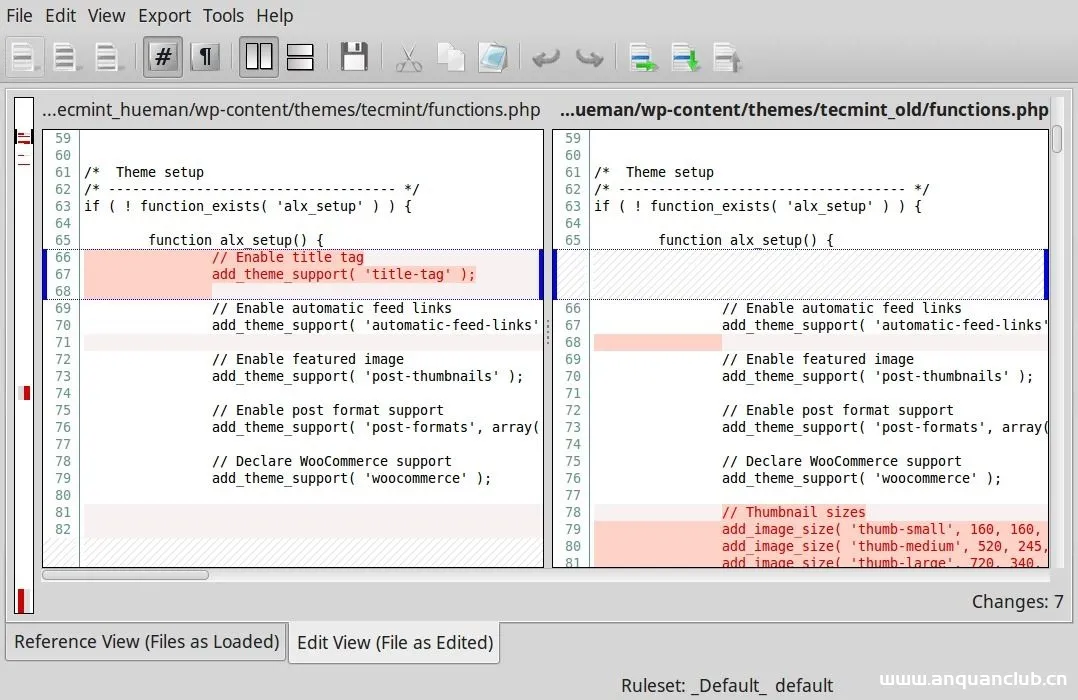The width and height of the screenshot is (1078, 700).
Task: Select side-by-side vertical split layout
Action: (259, 56)
